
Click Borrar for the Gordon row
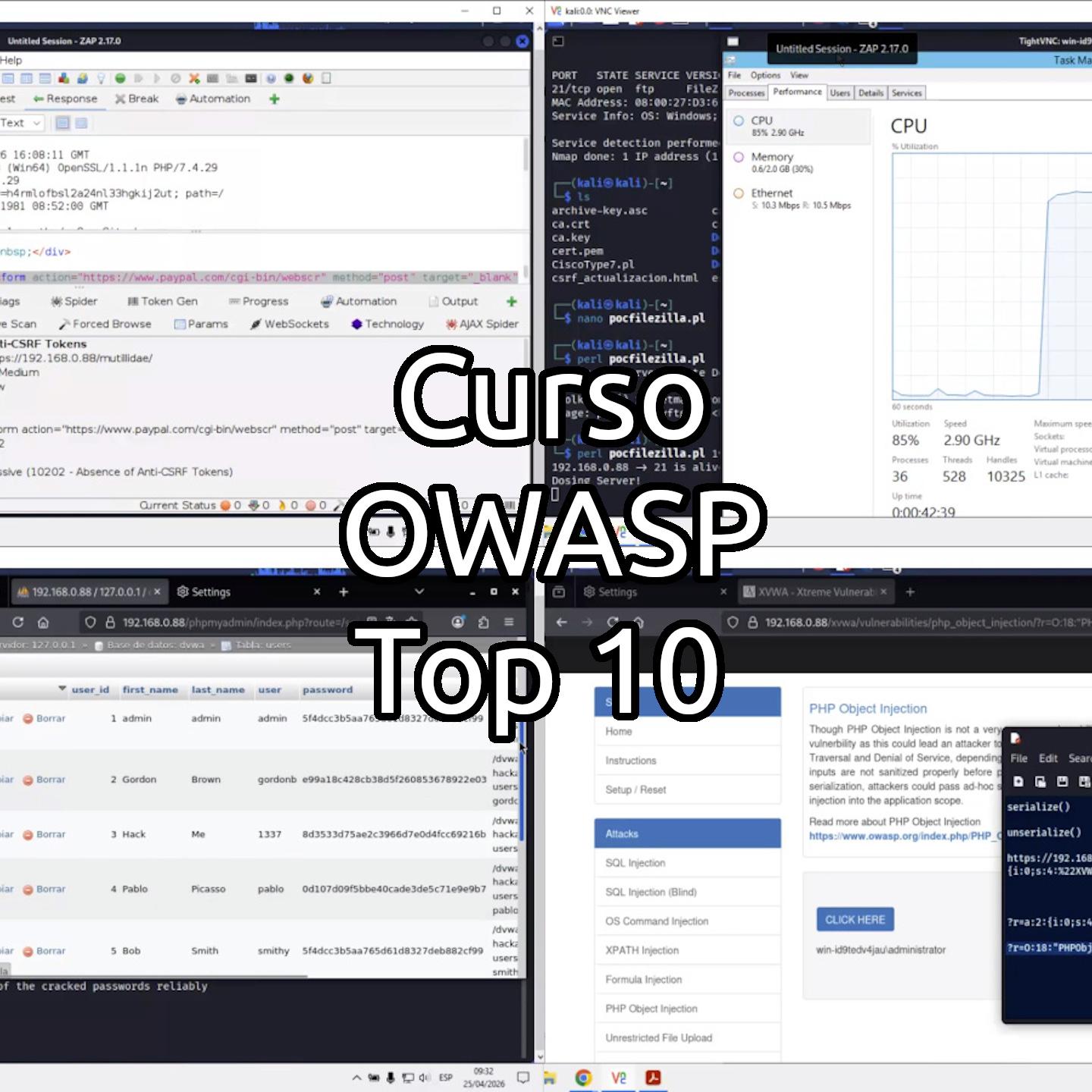tap(45, 780)
